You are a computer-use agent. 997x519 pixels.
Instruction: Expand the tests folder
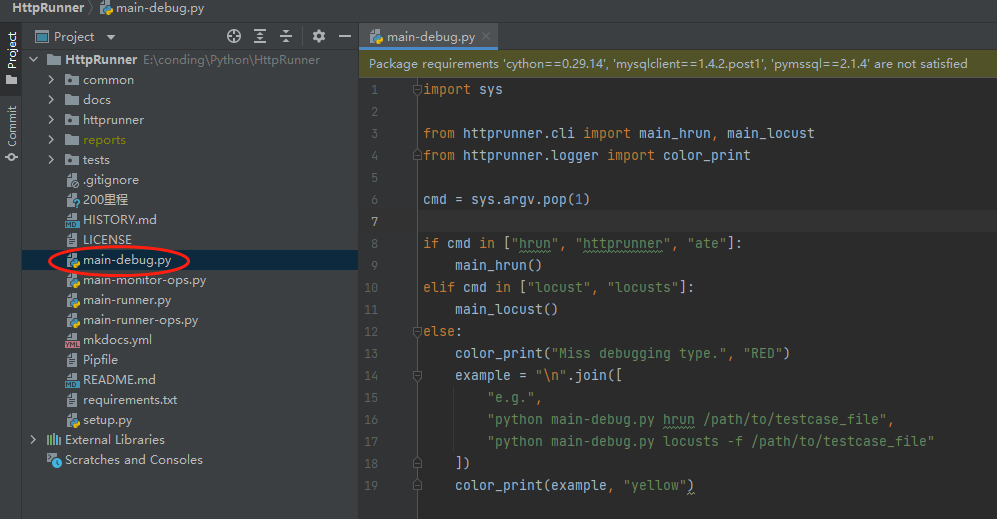[52, 160]
